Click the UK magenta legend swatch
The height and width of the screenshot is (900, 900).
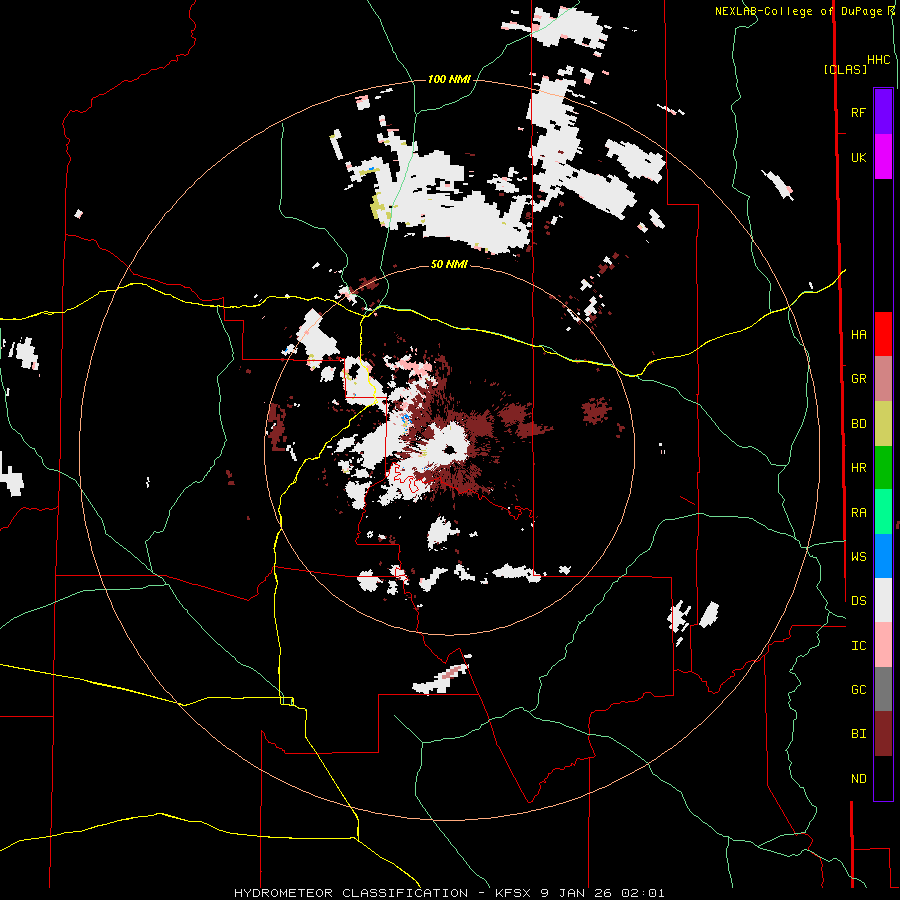pos(883,157)
